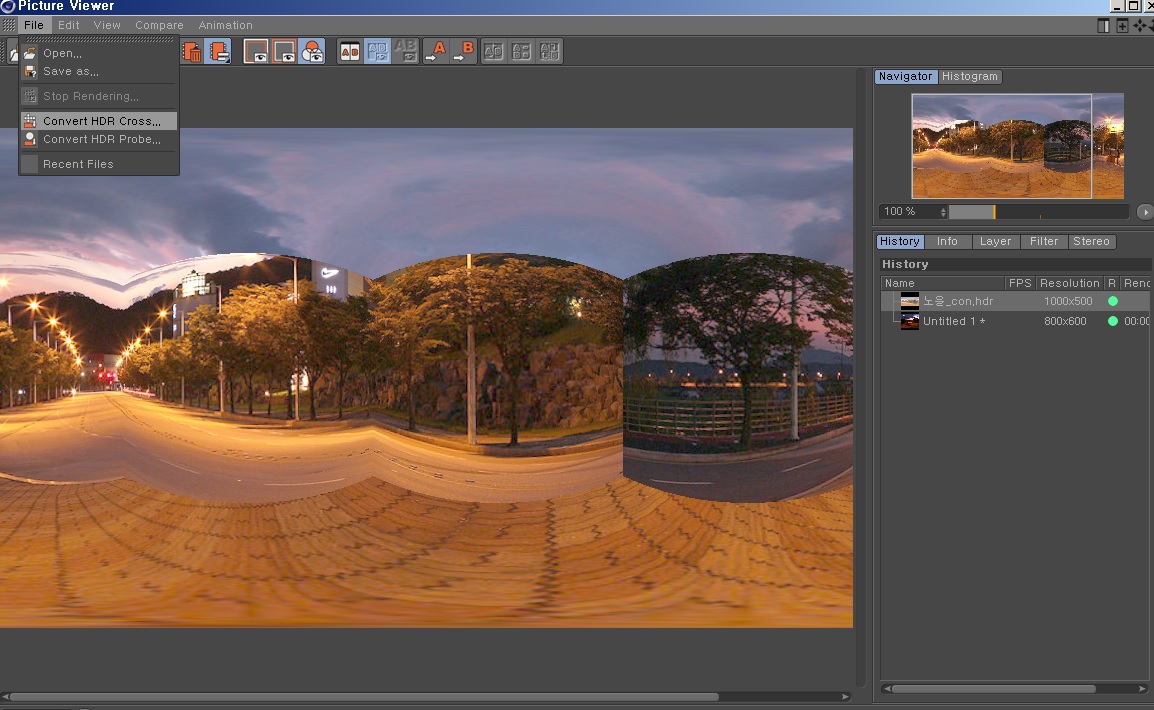This screenshot has height=710, width=1154.
Task: Click the Set as A compare icon
Action: [436, 51]
